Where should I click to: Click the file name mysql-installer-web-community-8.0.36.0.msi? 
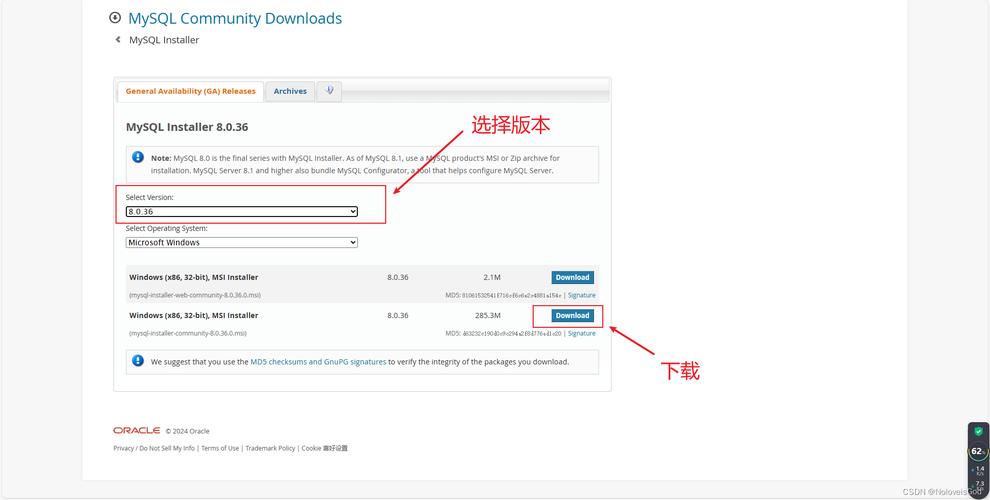tap(195, 295)
